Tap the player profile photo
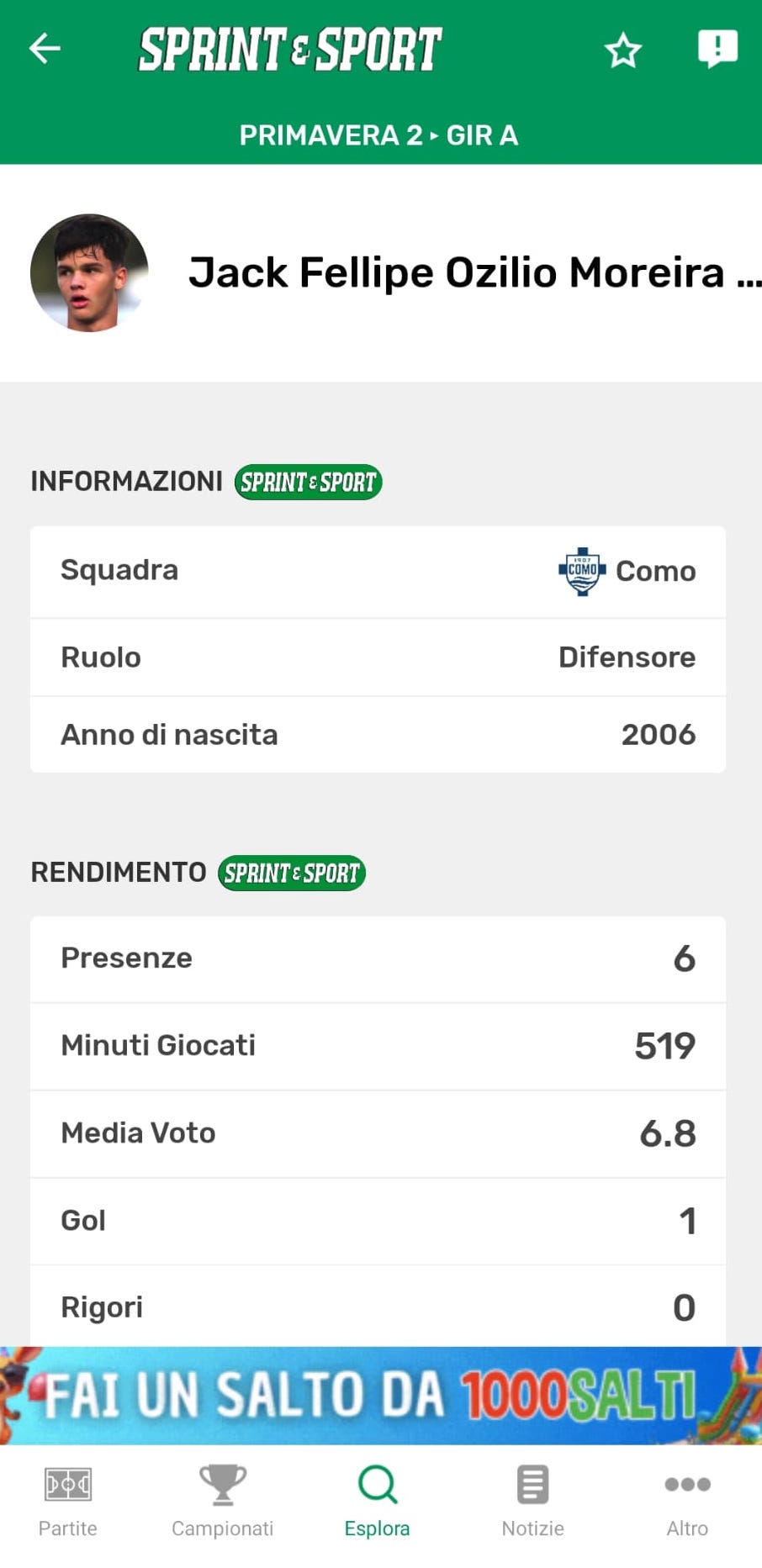This screenshot has height=1568, width=762. 89,272
